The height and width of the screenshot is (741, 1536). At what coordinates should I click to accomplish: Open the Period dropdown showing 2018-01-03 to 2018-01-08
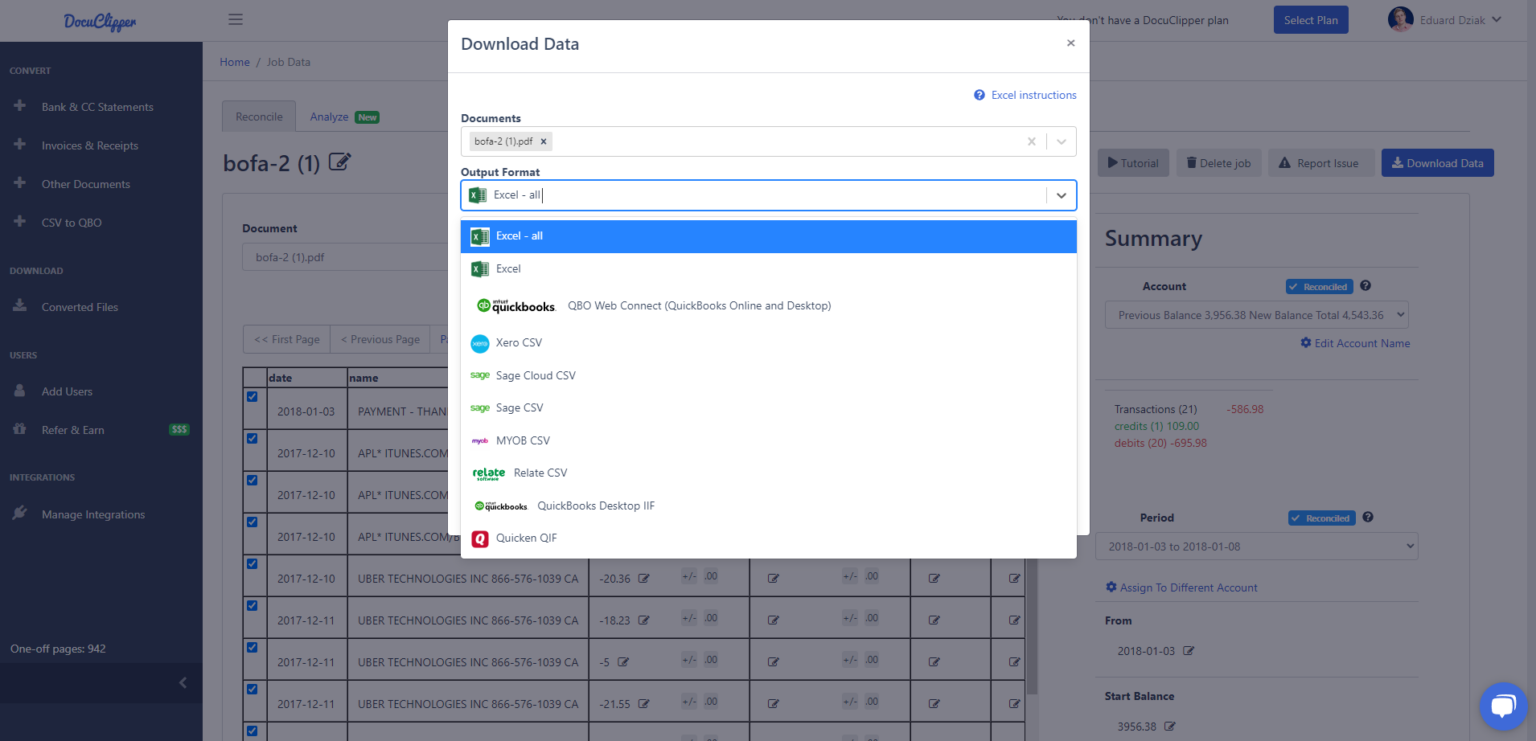pos(1255,546)
